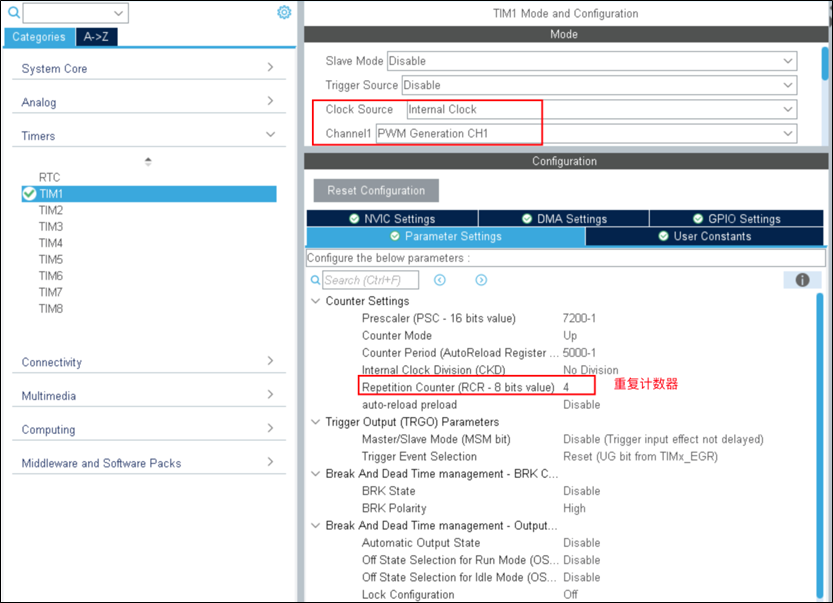
Task: Collapse the Counter Settings group
Action: coord(314,301)
